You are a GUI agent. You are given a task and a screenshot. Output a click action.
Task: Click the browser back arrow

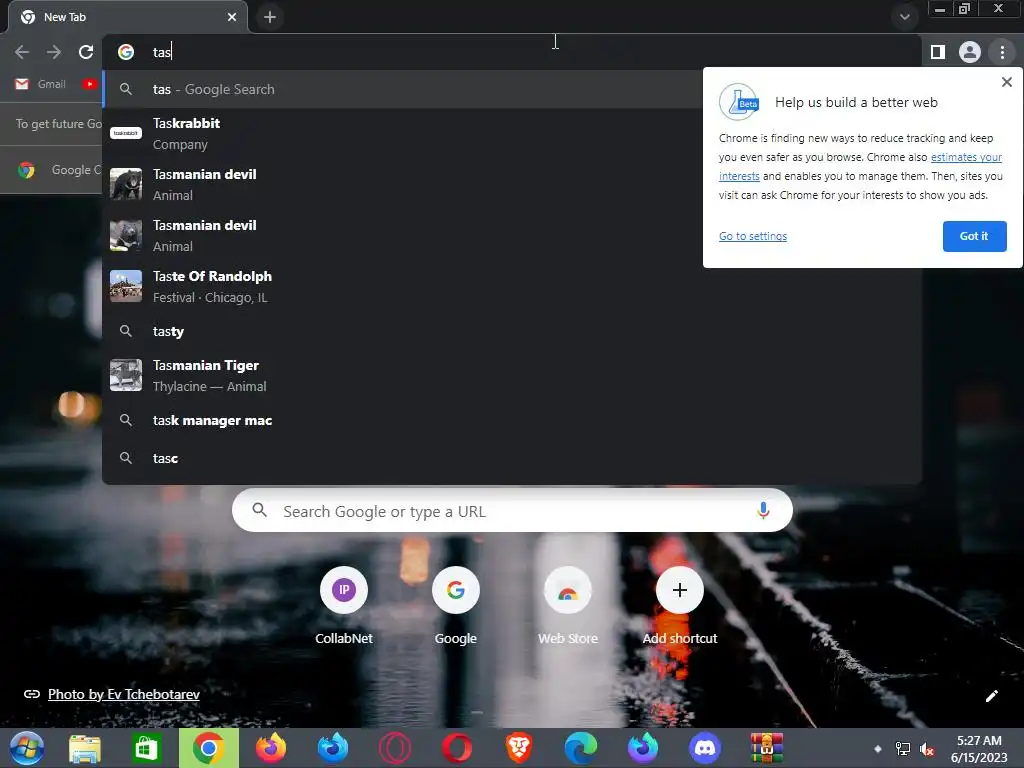pos(22,52)
